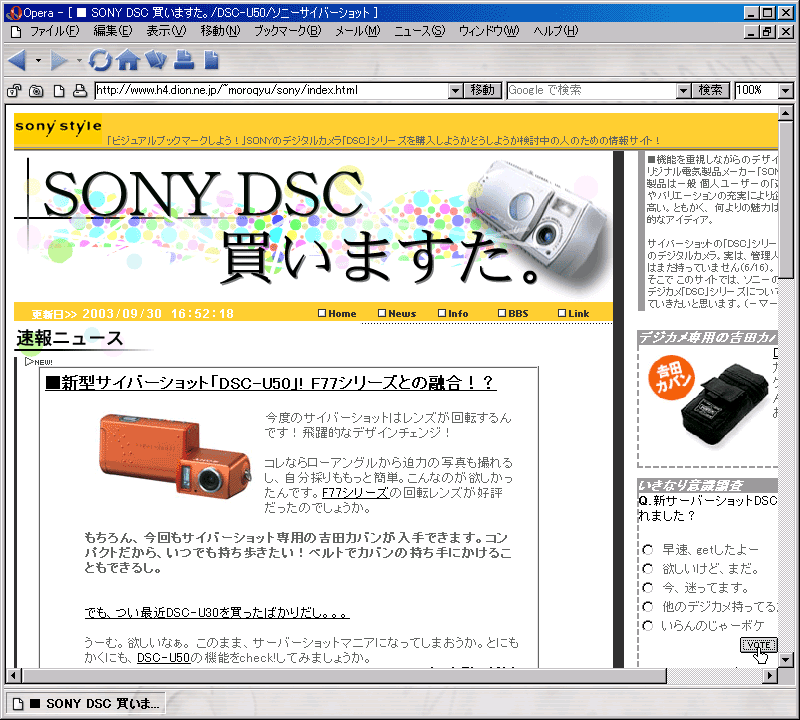Open the 表示(V) menu

[x=166, y=32]
